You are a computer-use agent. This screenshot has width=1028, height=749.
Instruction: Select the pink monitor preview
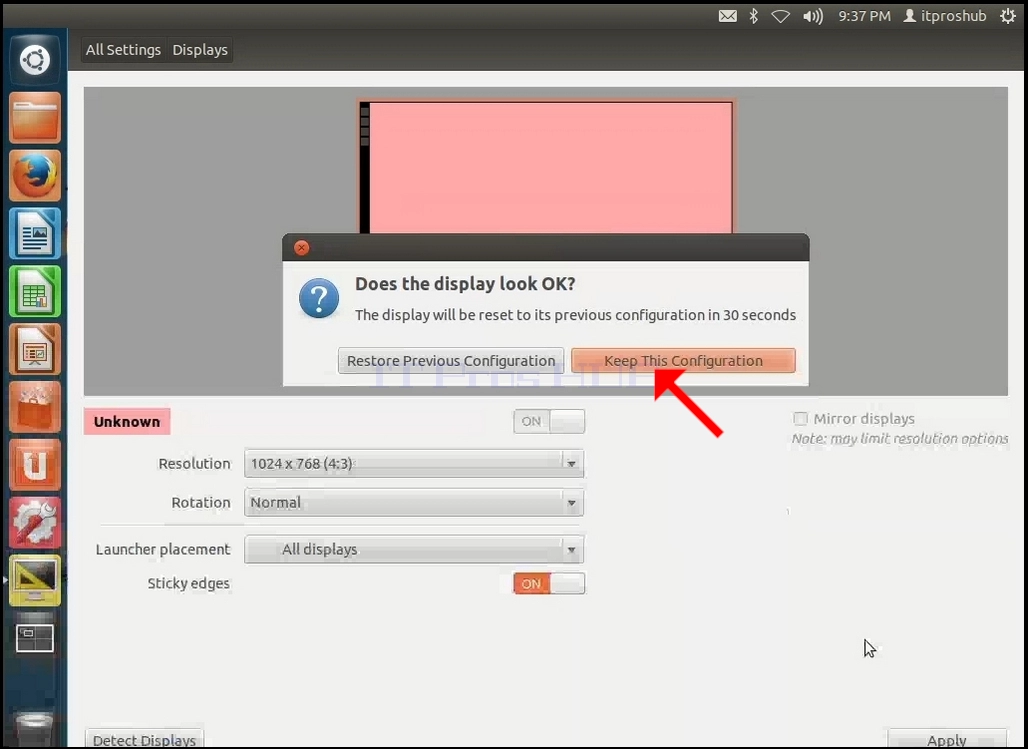(x=546, y=167)
